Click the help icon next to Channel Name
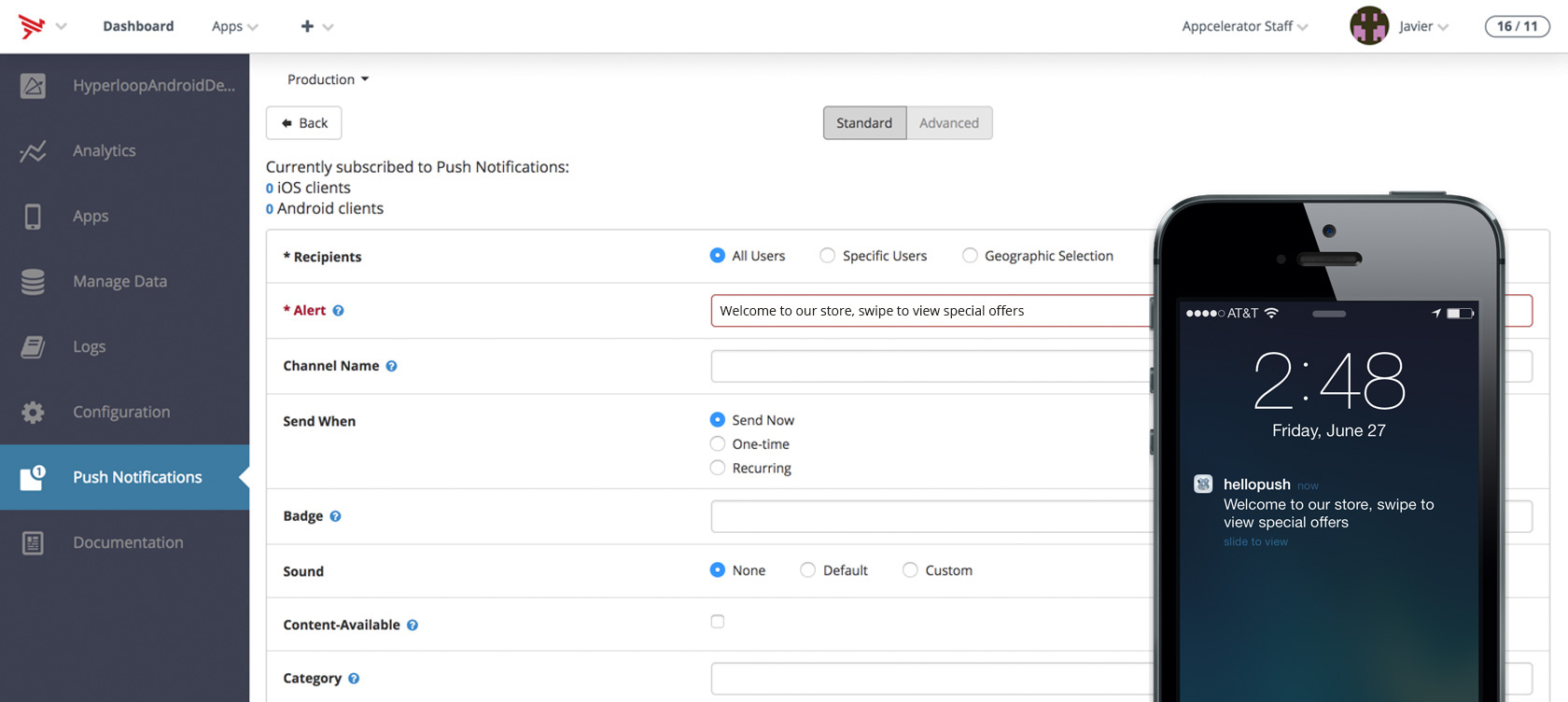This screenshot has height=702, width=1568. [x=392, y=366]
